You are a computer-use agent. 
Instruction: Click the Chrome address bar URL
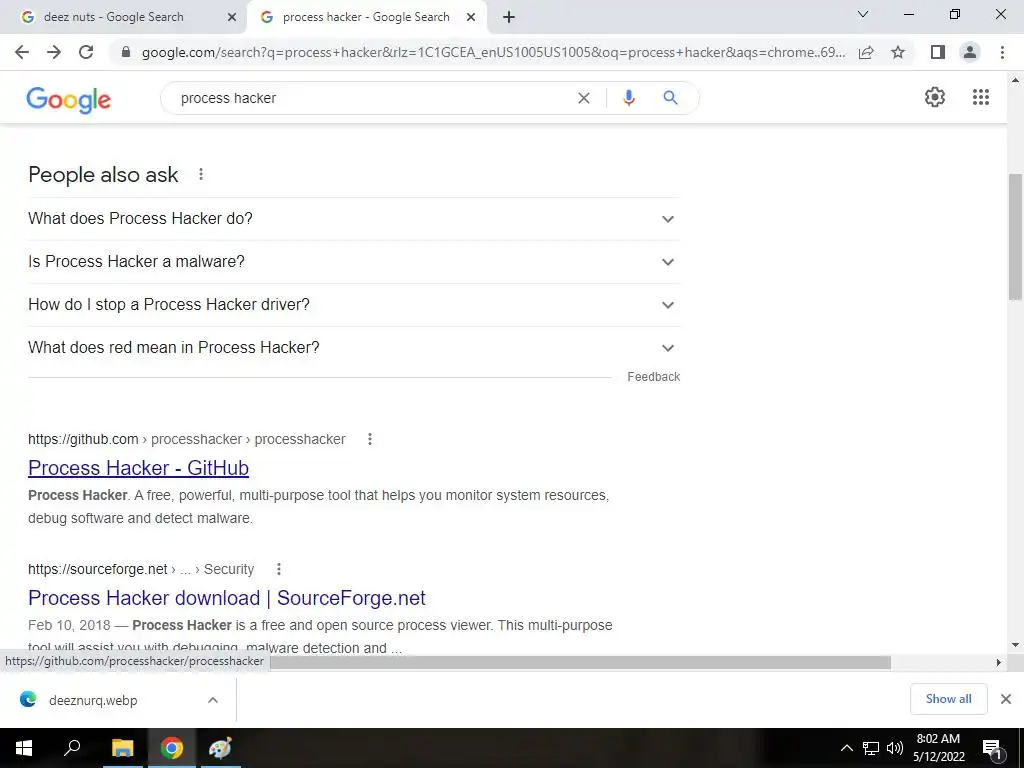pyautogui.click(x=493, y=52)
